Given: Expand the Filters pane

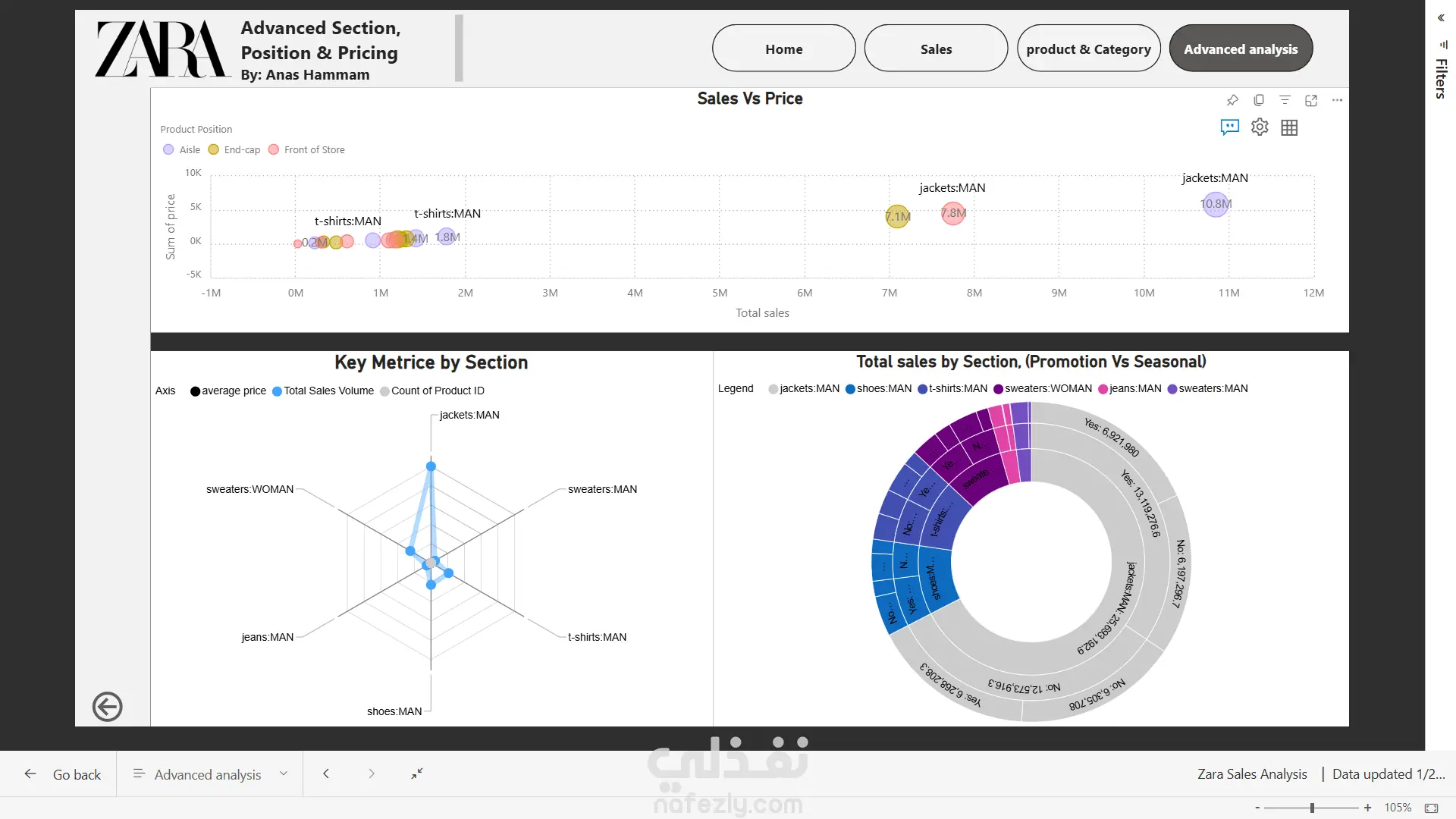Looking at the screenshot, I should 1441,18.
